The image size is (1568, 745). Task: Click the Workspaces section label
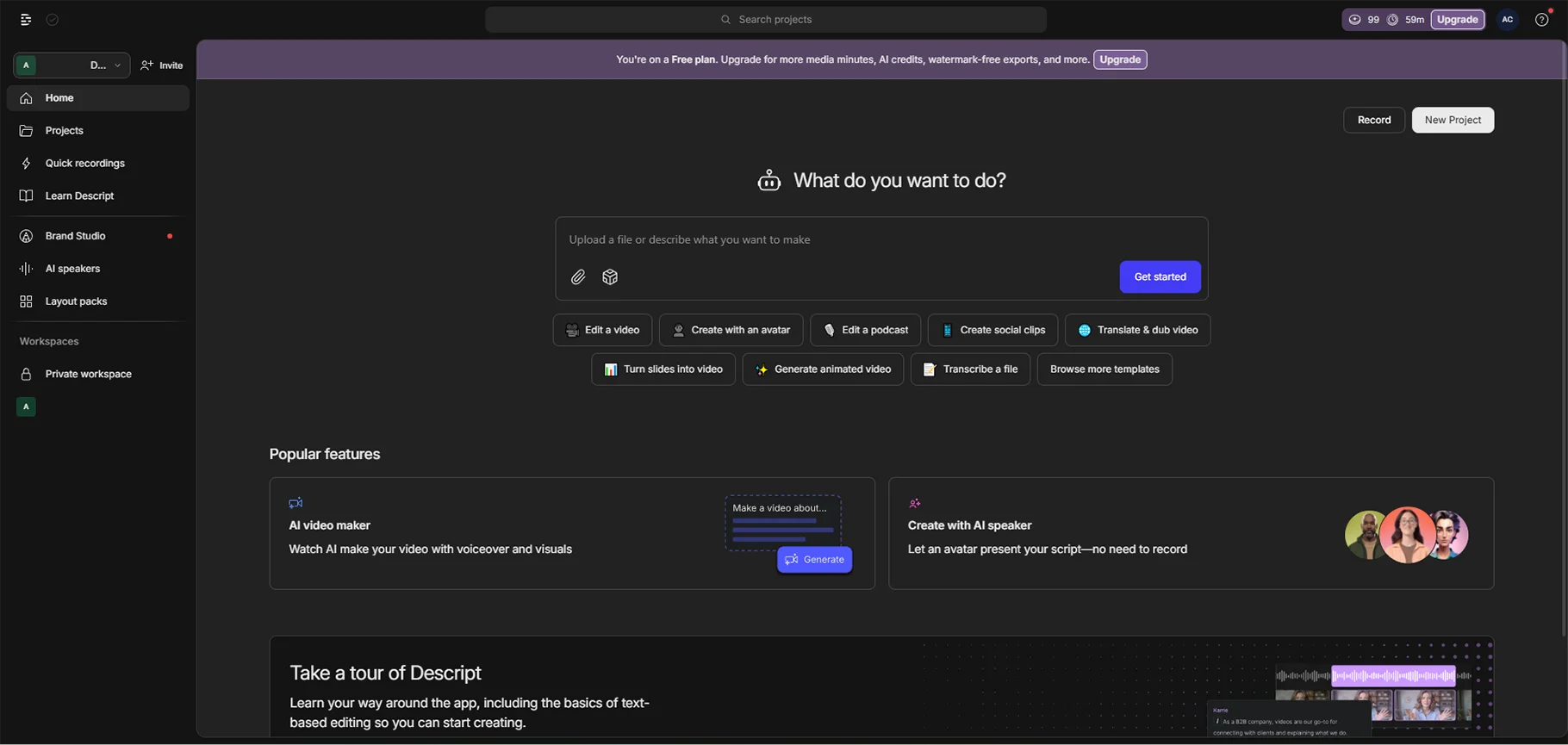[x=49, y=342]
